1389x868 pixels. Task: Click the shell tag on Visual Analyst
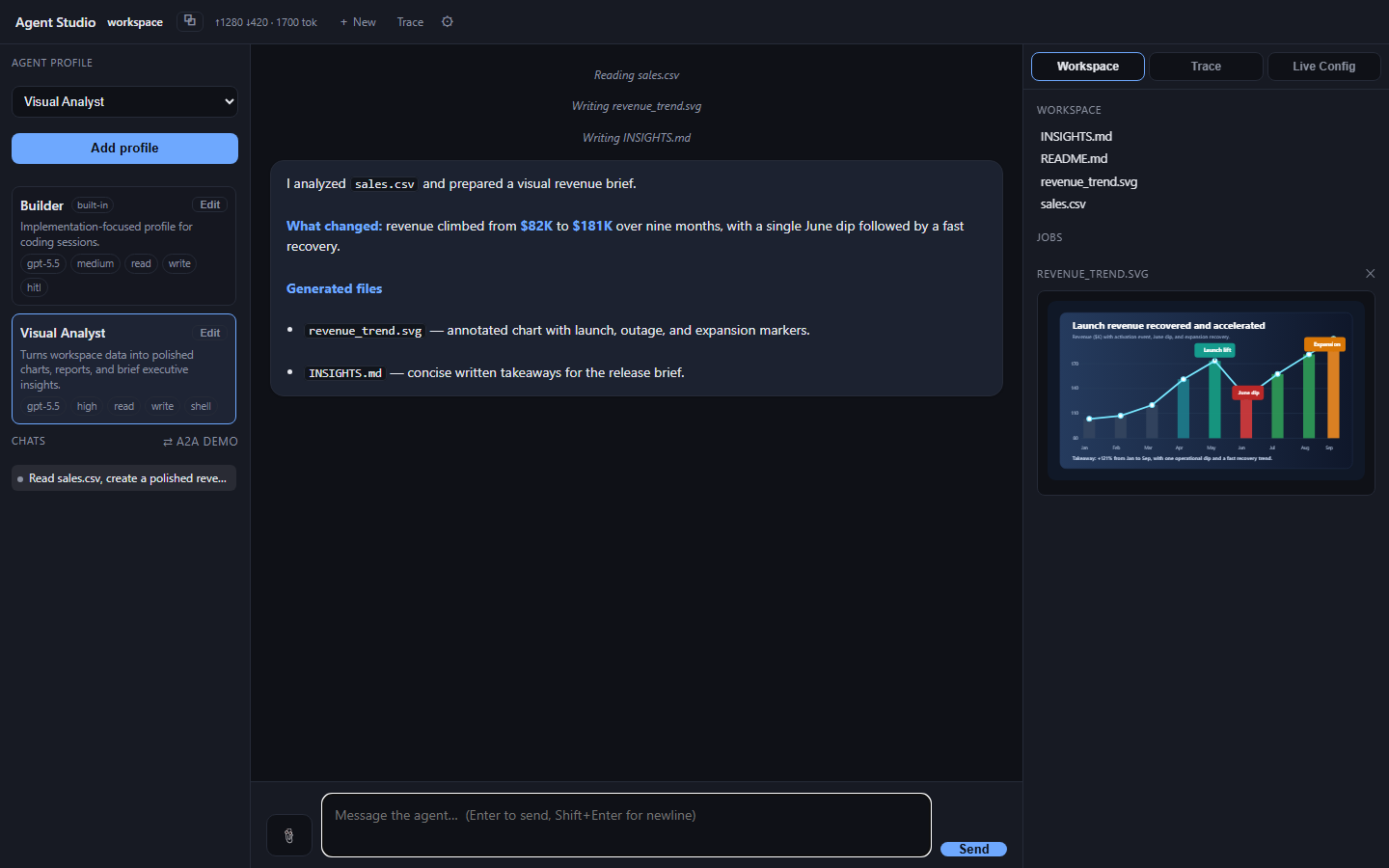(x=201, y=407)
